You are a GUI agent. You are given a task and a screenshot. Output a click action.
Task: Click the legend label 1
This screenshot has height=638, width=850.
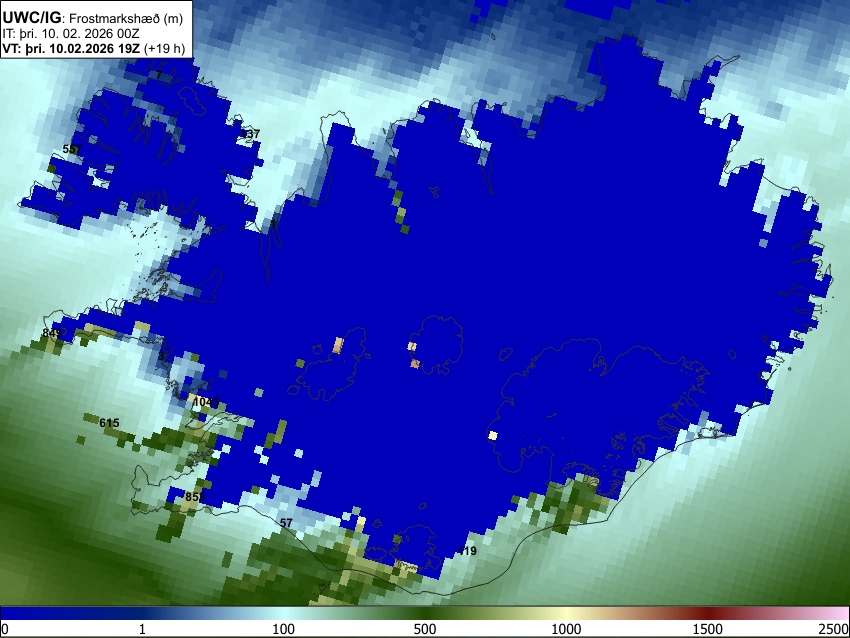click(x=142, y=629)
